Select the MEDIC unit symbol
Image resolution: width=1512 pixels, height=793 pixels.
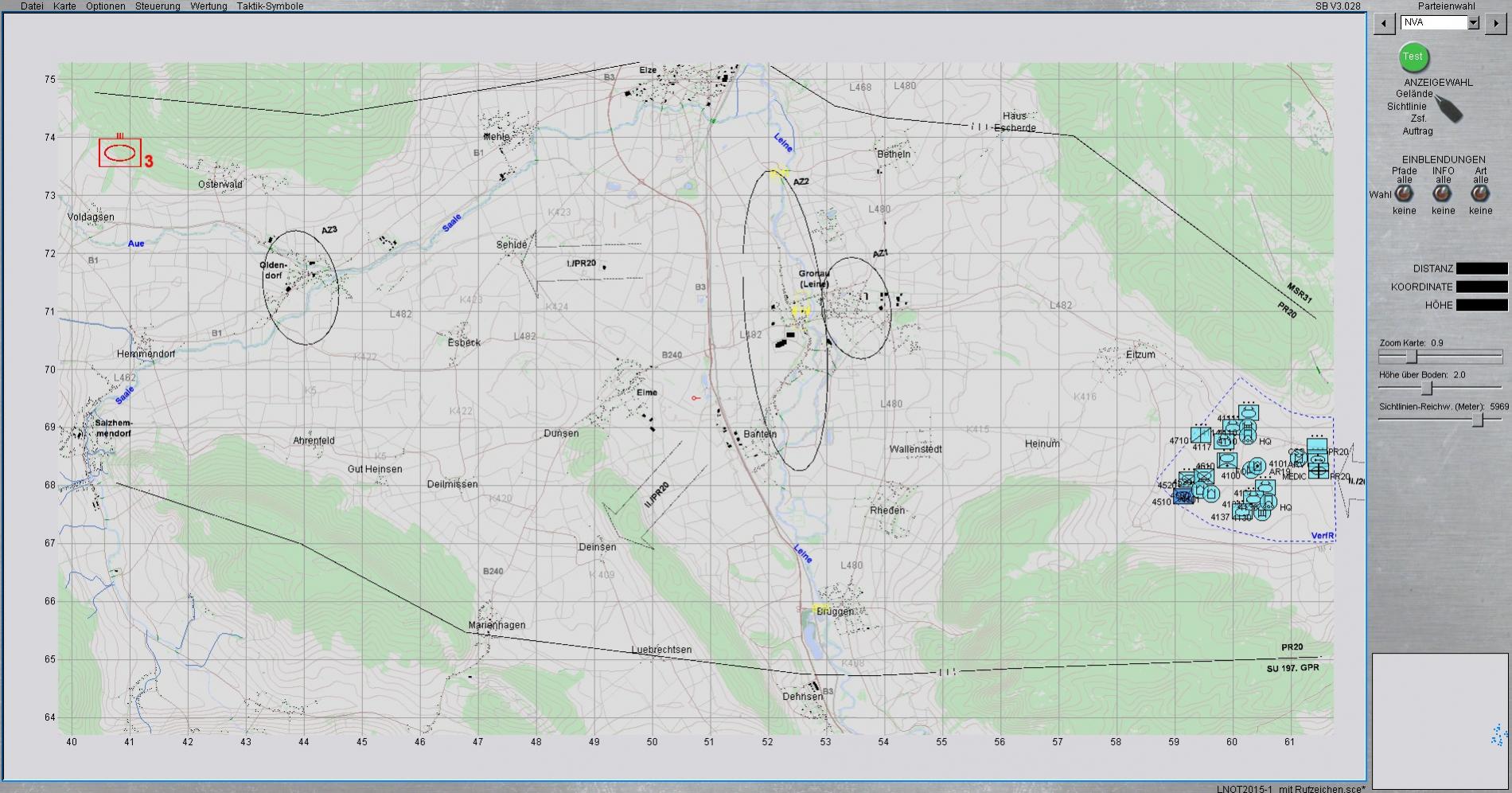pyautogui.click(x=1318, y=471)
